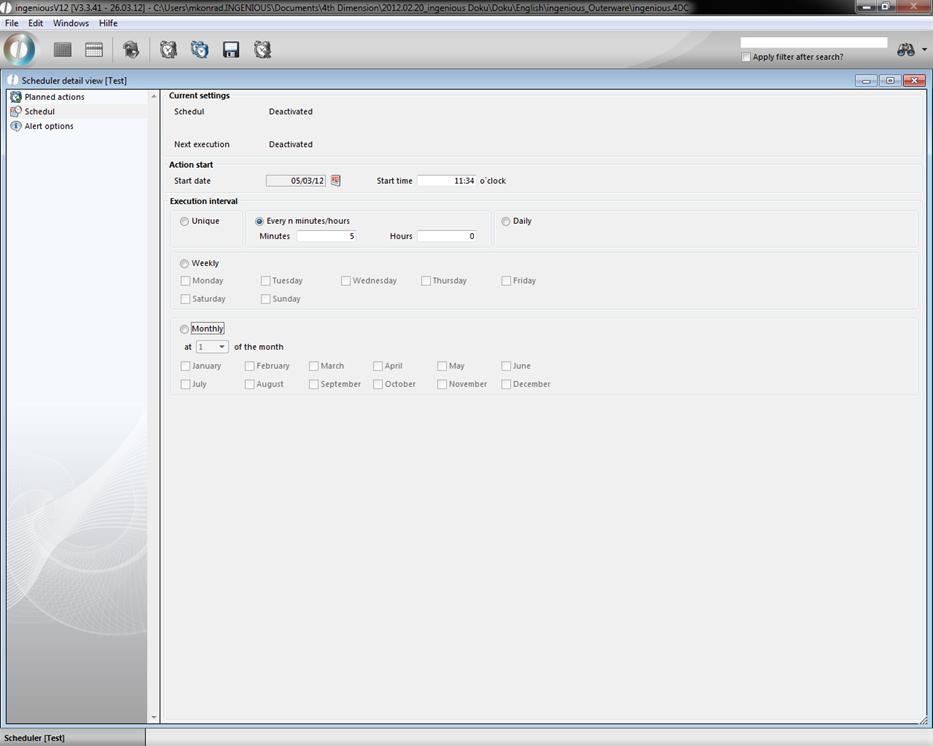Click the dark grid list view icon
Screen dimensions: 933x746
pos(63,50)
